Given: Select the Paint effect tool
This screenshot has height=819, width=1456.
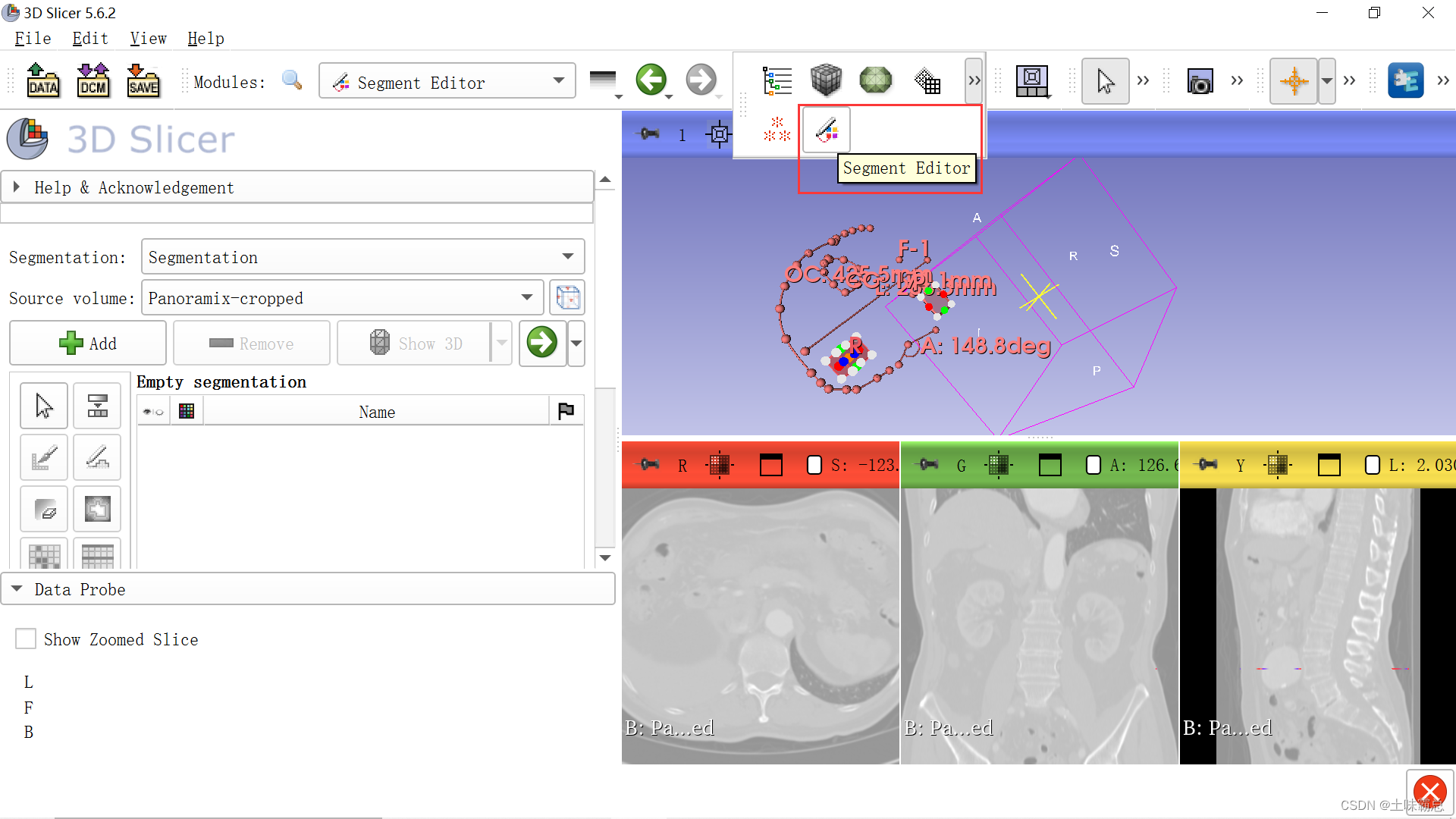Looking at the screenshot, I should pyautogui.click(x=44, y=457).
